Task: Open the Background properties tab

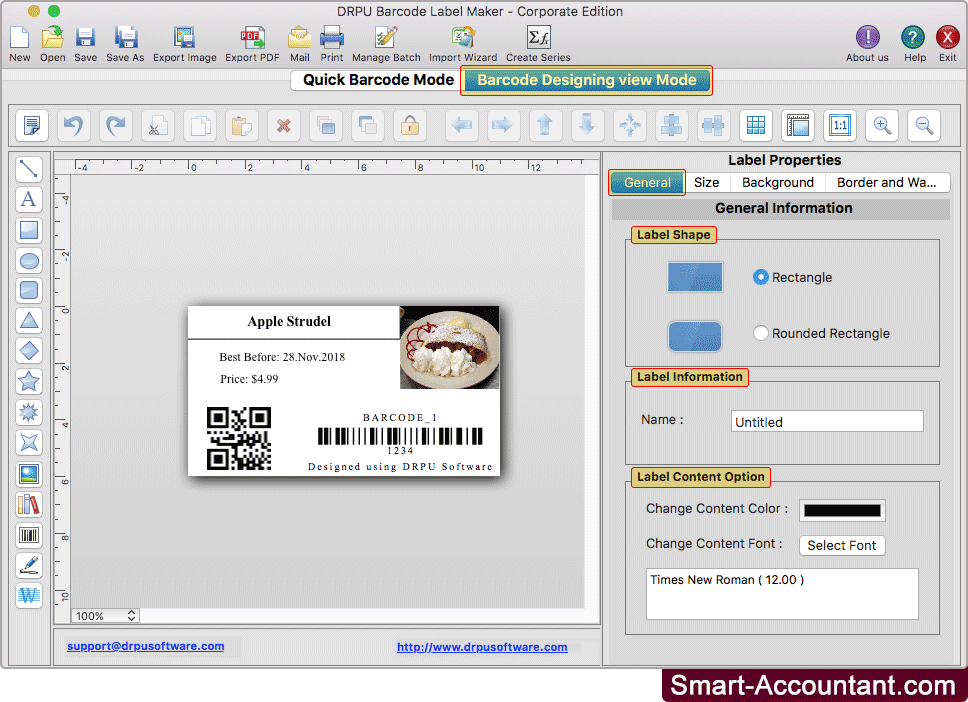Action: pos(778,183)
